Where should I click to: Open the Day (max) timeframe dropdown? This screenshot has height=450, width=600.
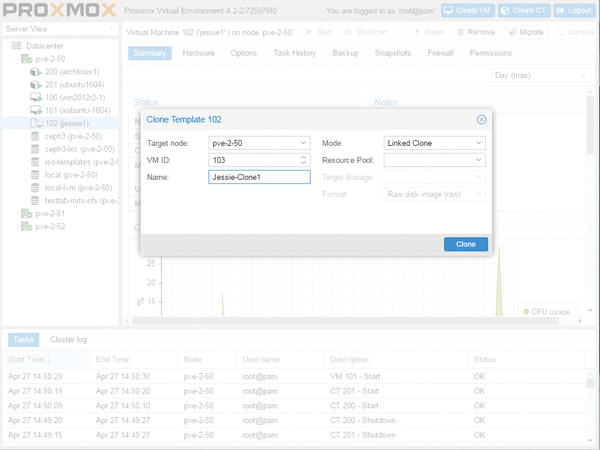pyautogui.click(x=540, y=75)
